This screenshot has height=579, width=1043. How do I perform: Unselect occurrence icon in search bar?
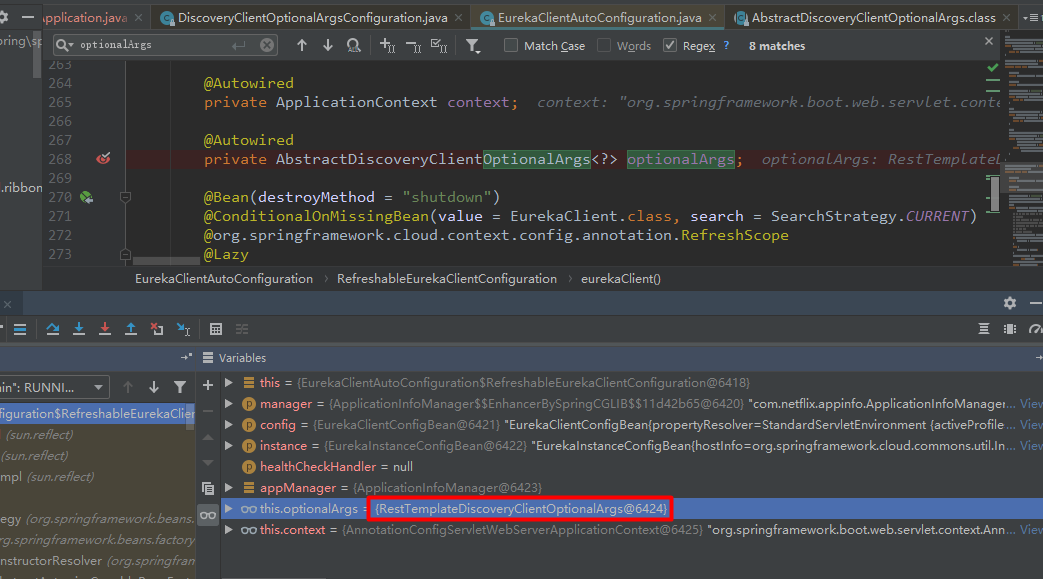[413, 45]
